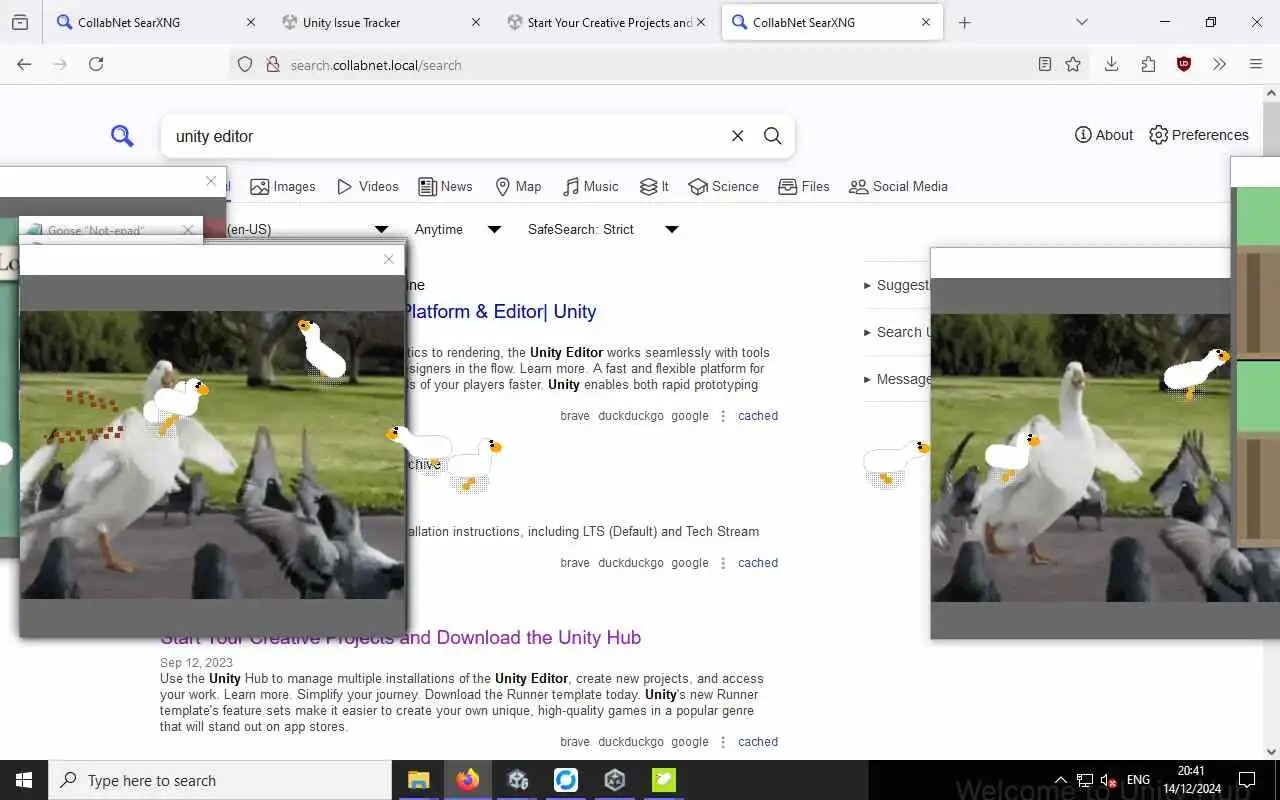
Task: Open the About page
Action: click(x=1104, y=135)
